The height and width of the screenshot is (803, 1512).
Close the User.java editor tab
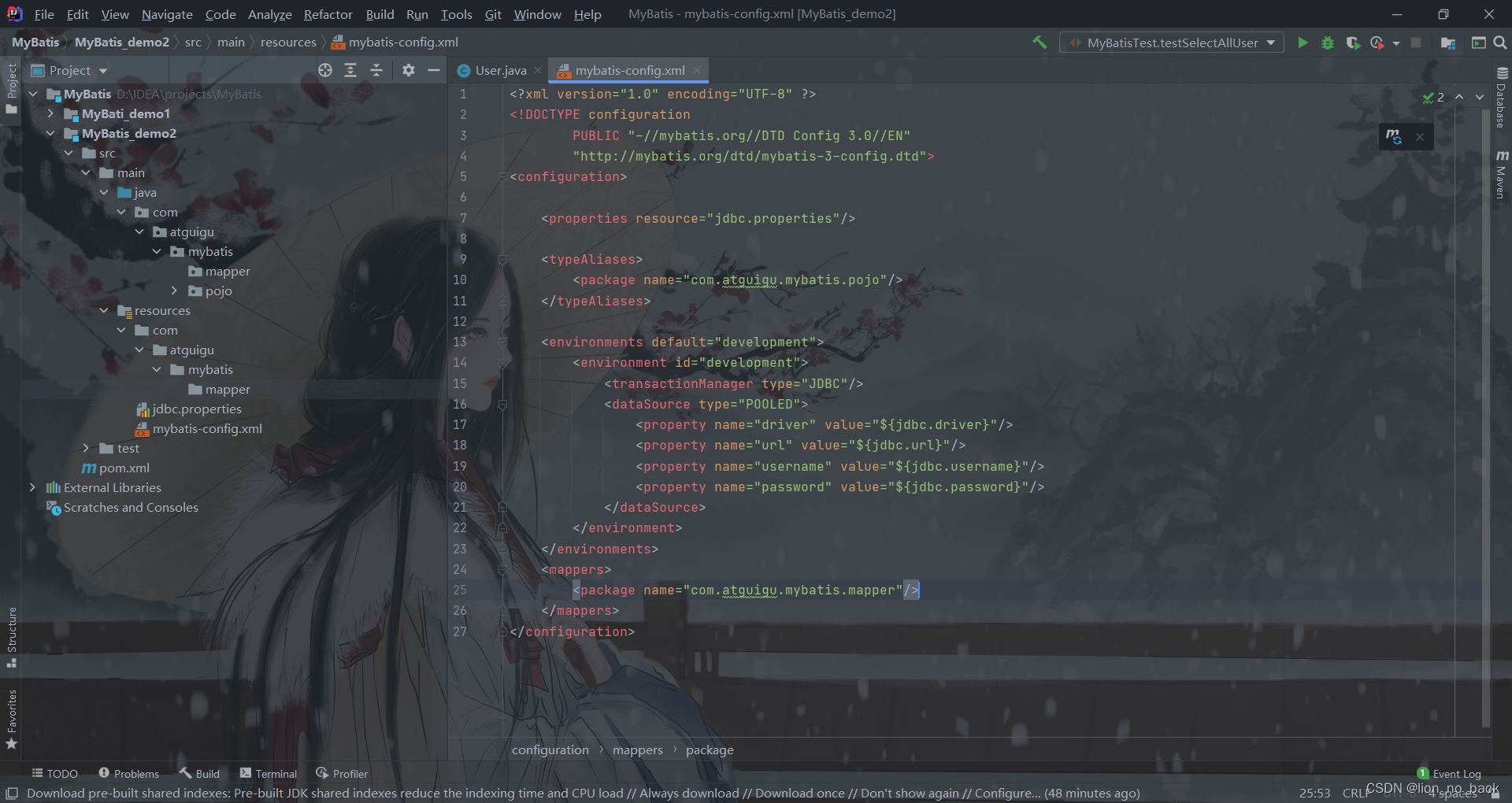tap(538, 70)
